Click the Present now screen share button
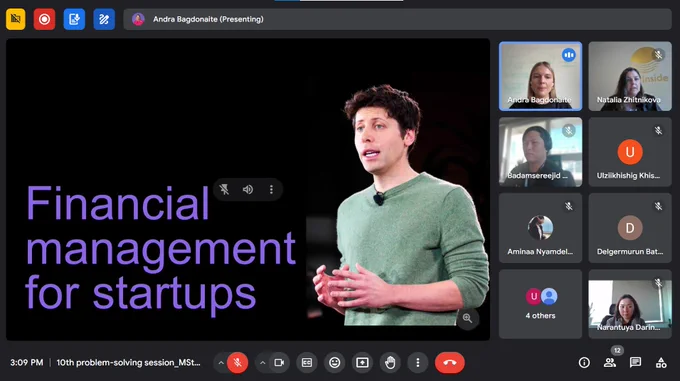Screen dimensions: 680x381 [x=362, y=362]
